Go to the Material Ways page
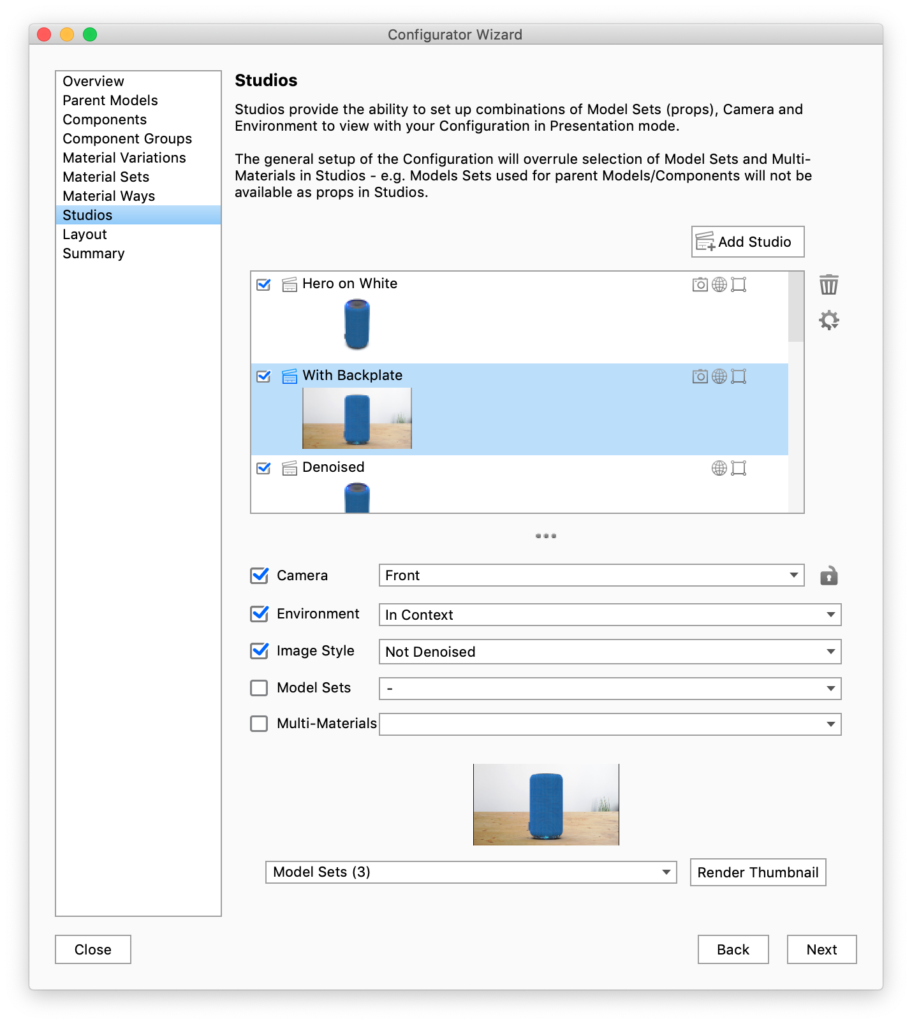This screenshot has width=912, height=1024. point(108,196)
